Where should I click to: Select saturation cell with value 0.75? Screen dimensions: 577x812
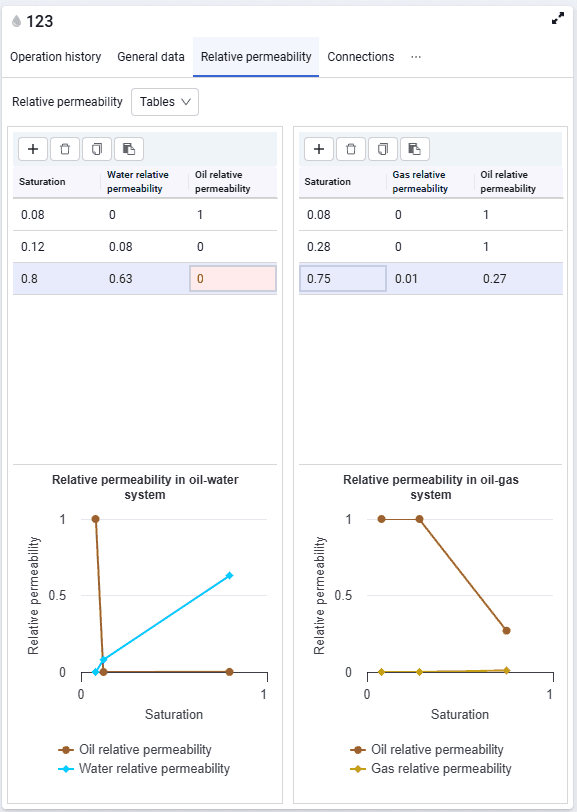click(x=343, y=279)
